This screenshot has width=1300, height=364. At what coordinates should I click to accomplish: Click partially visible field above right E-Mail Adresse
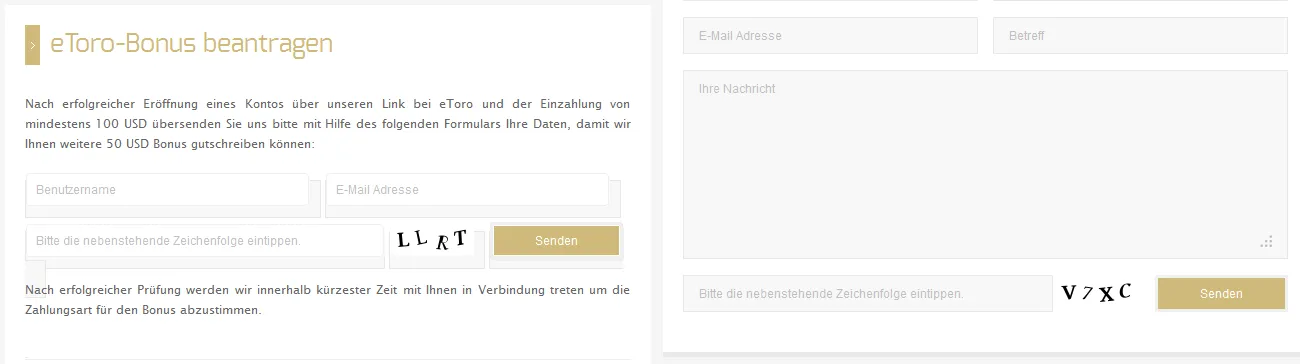point(830,1)
